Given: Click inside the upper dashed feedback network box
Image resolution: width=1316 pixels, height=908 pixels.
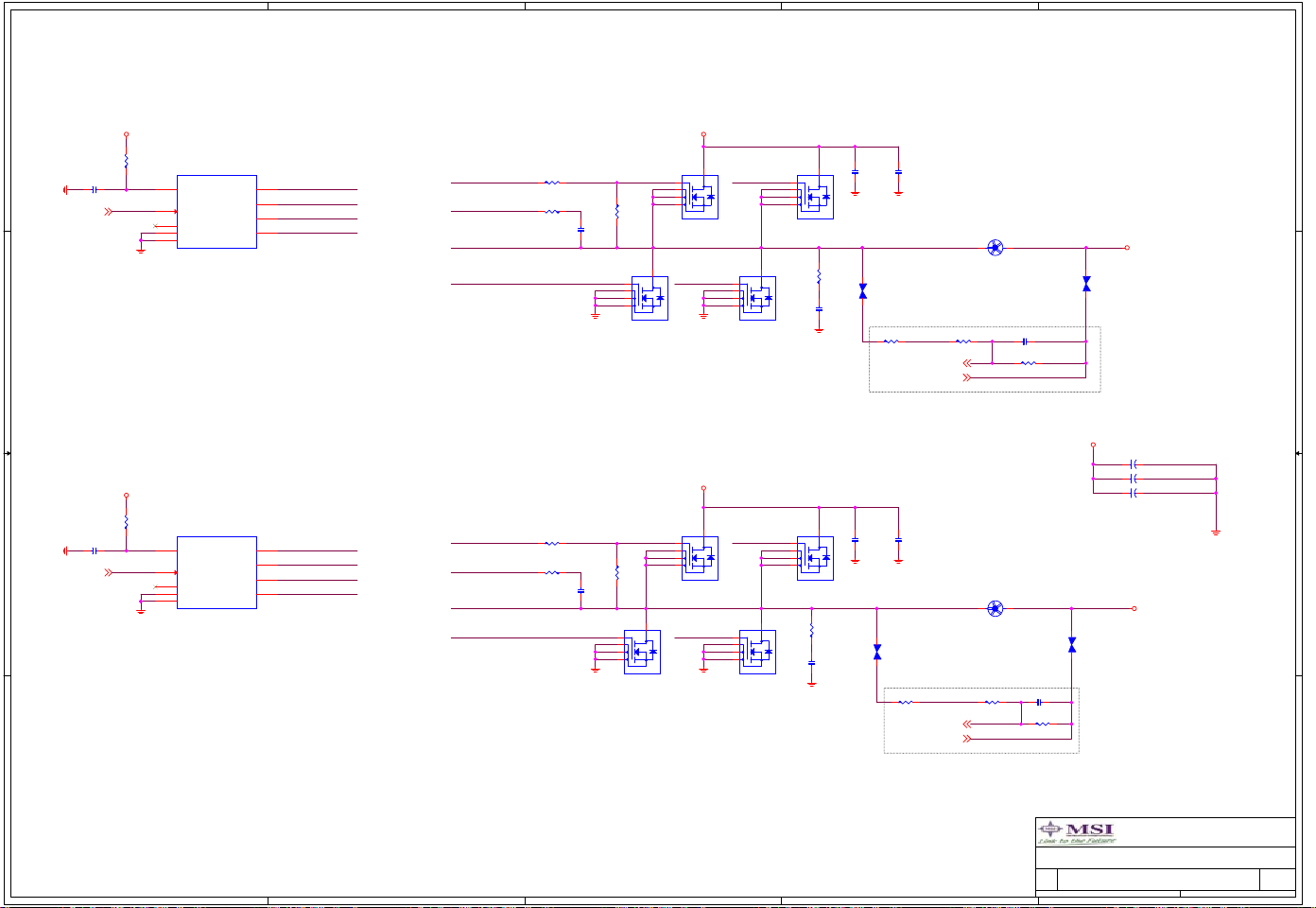Looking at the screenshot, I should coord(984,359).
